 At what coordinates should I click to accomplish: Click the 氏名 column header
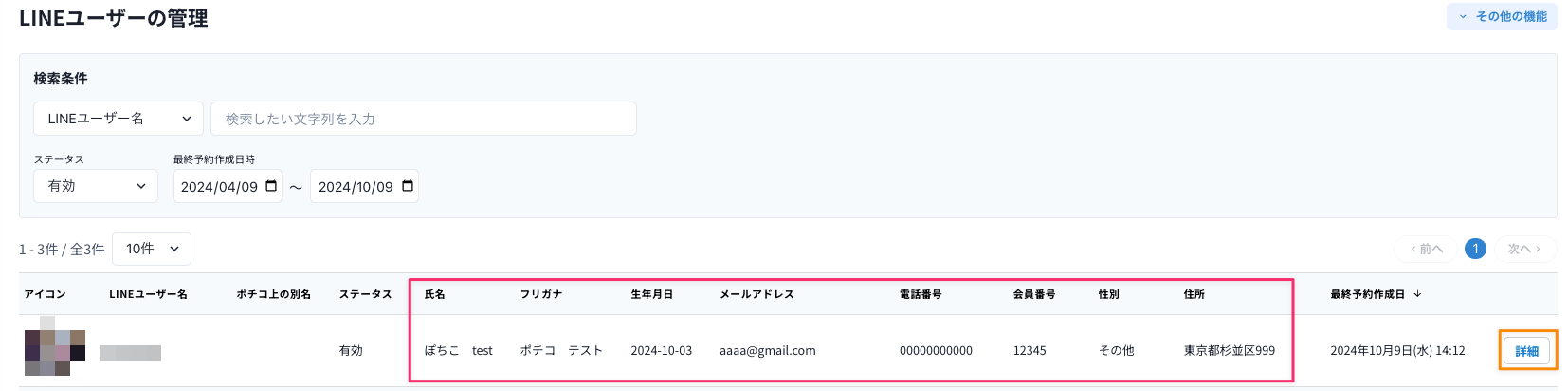click(x=434, y=294)
